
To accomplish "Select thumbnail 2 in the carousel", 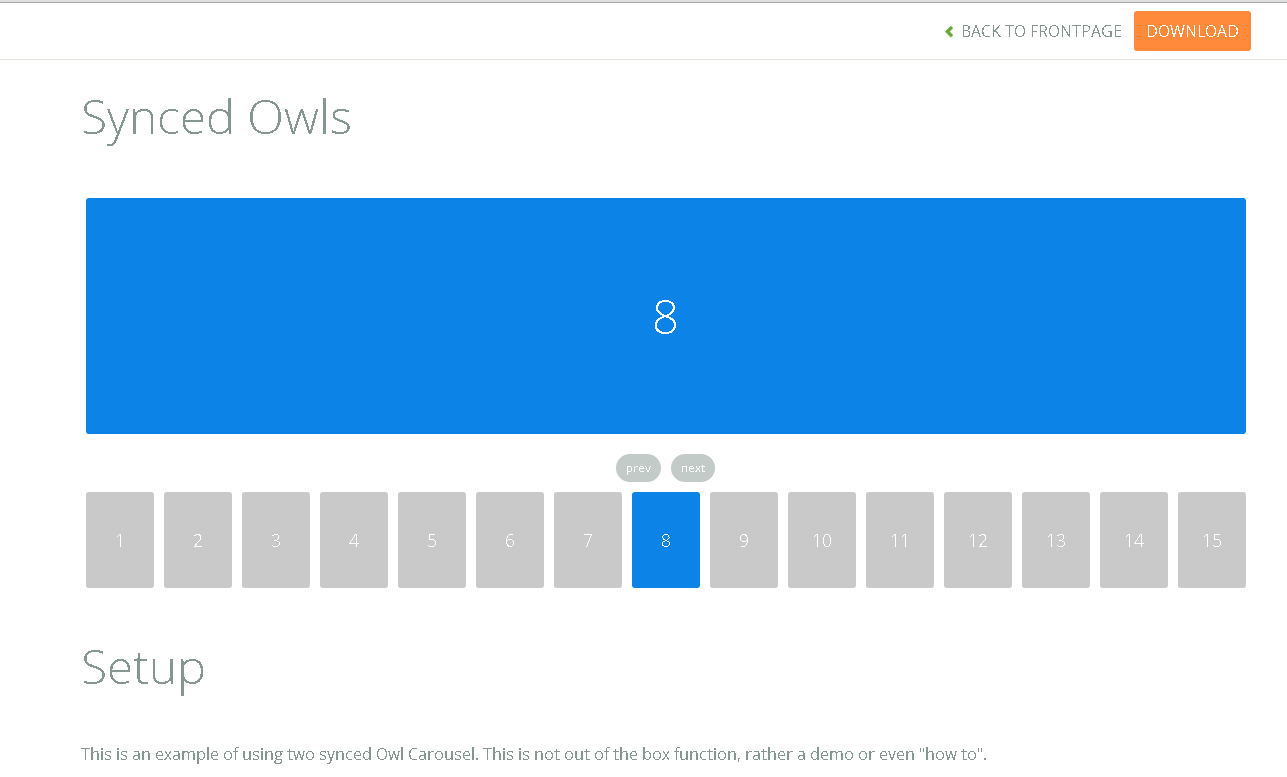I will point(197,540).
